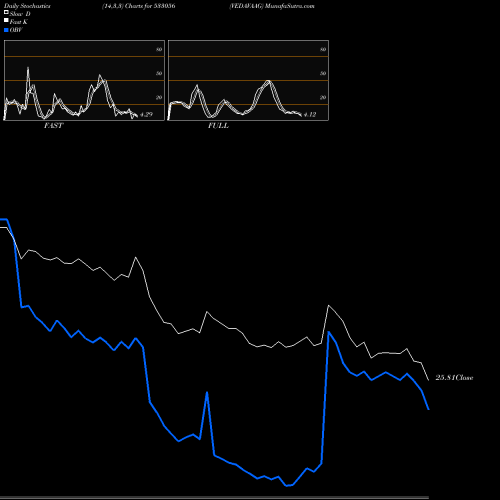Viewport: 500px width, 500px height.
Task: Click the 20 level label in FAST chart
Action: 159,97
